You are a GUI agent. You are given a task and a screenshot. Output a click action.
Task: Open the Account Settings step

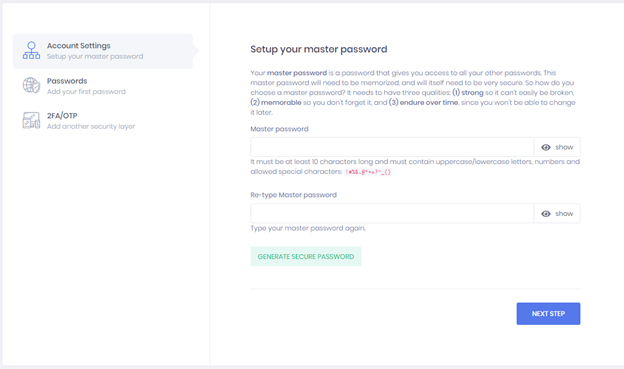103,51
